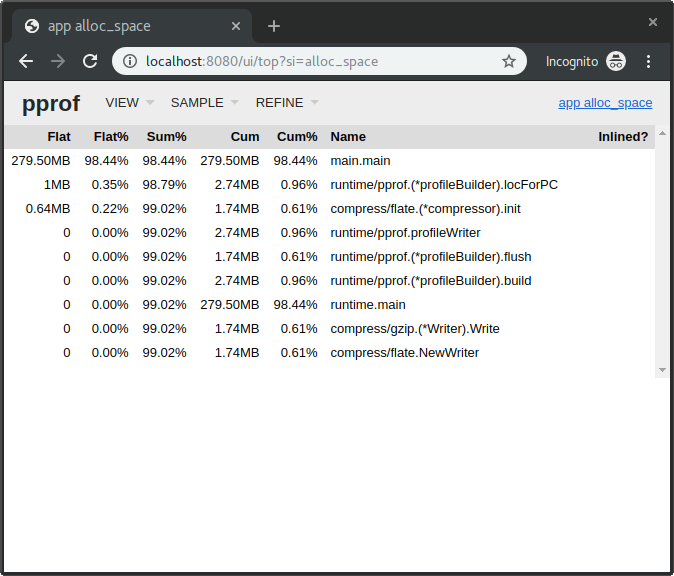Click scrollbar up arrow in table

coord(662,133)
